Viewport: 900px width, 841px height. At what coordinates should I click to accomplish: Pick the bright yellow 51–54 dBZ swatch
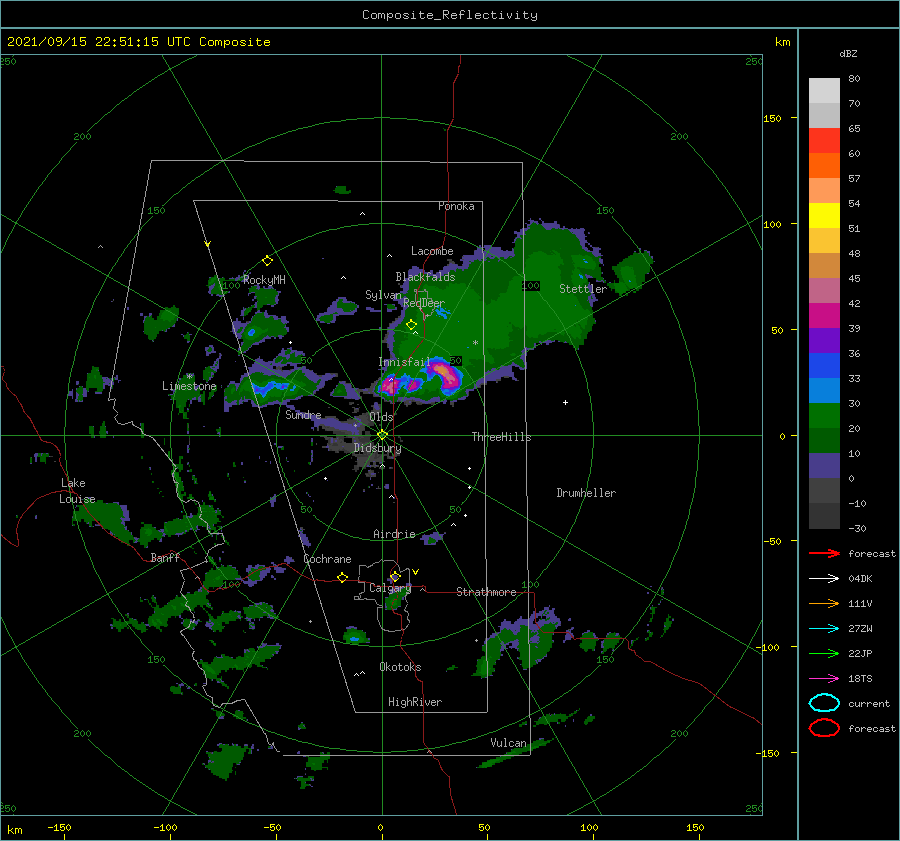824,216
